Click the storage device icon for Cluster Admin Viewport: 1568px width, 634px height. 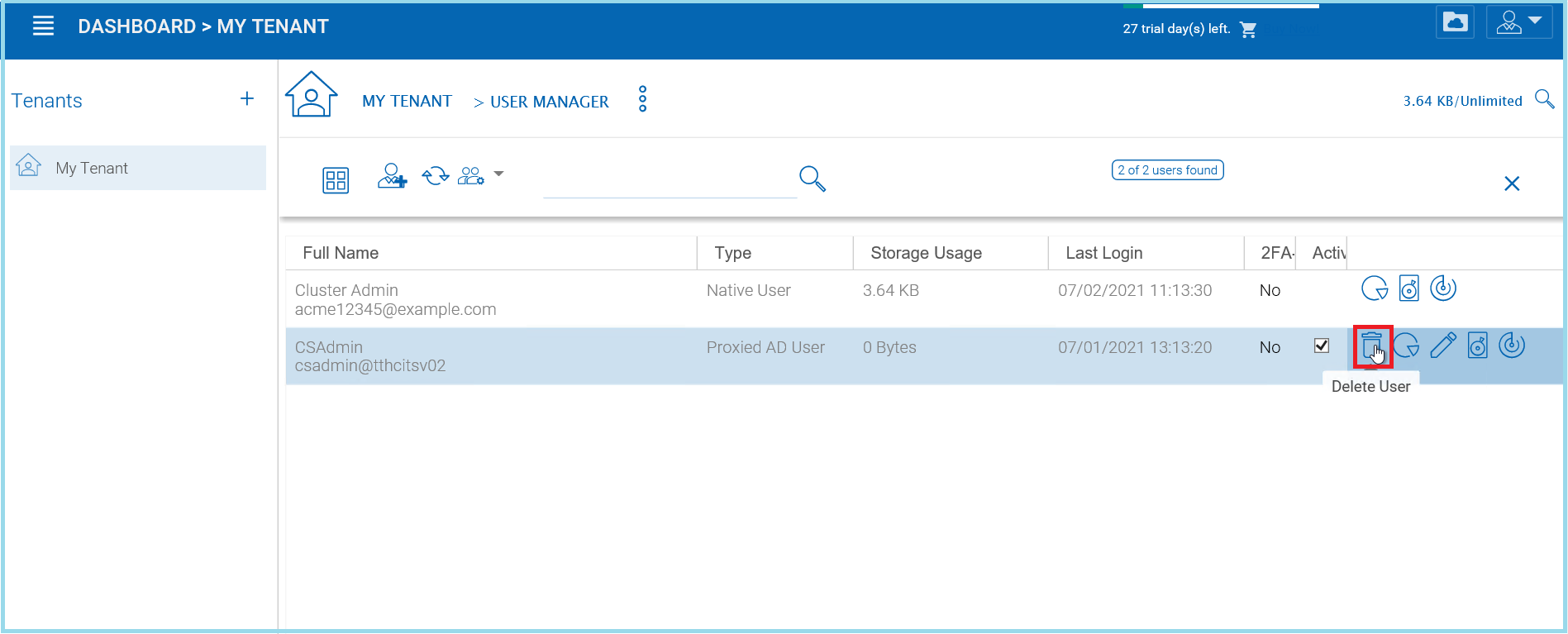tap(1409, 288)
